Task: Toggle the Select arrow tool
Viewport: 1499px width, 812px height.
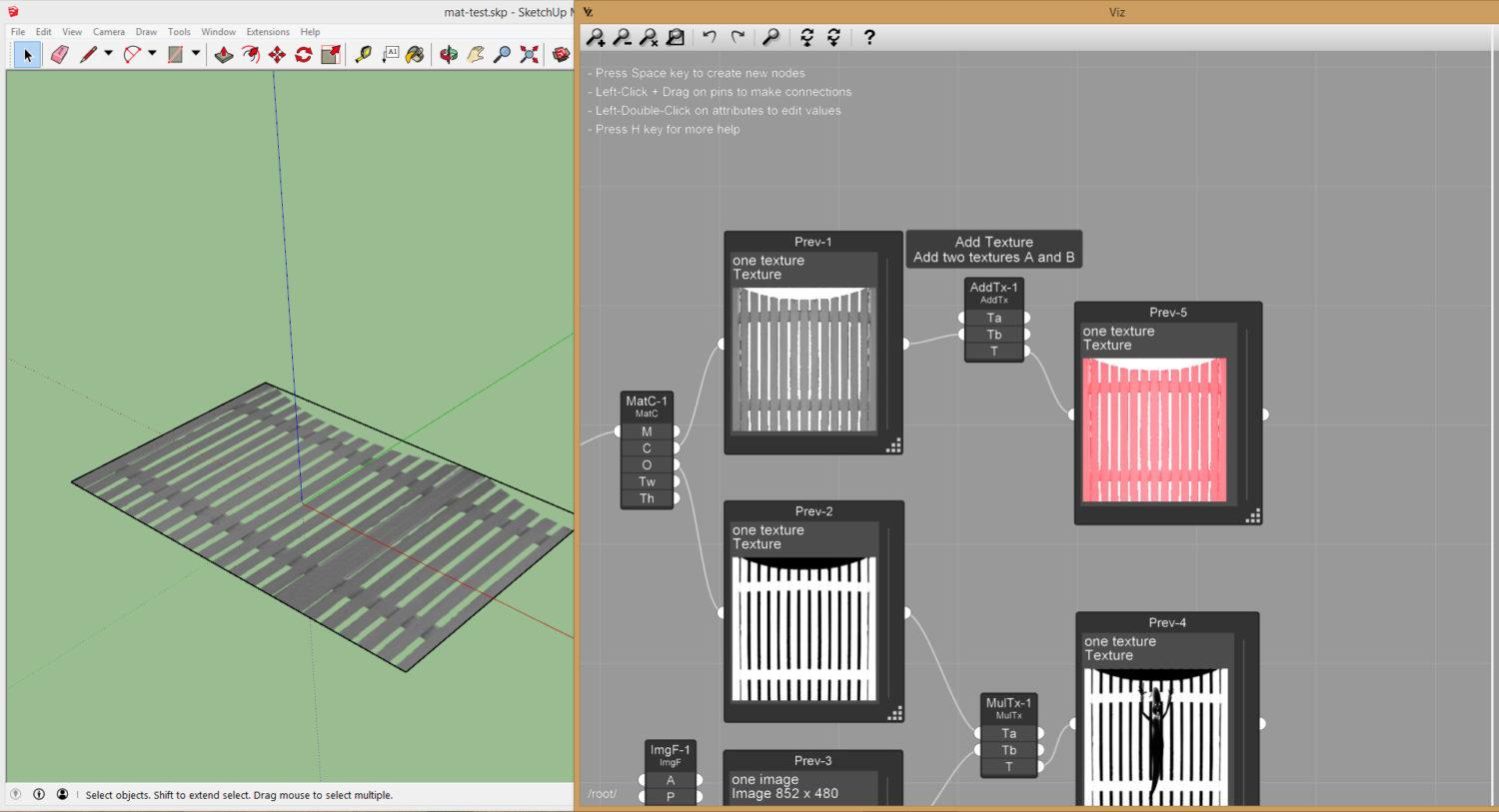Action: click(x=27, y=55)
